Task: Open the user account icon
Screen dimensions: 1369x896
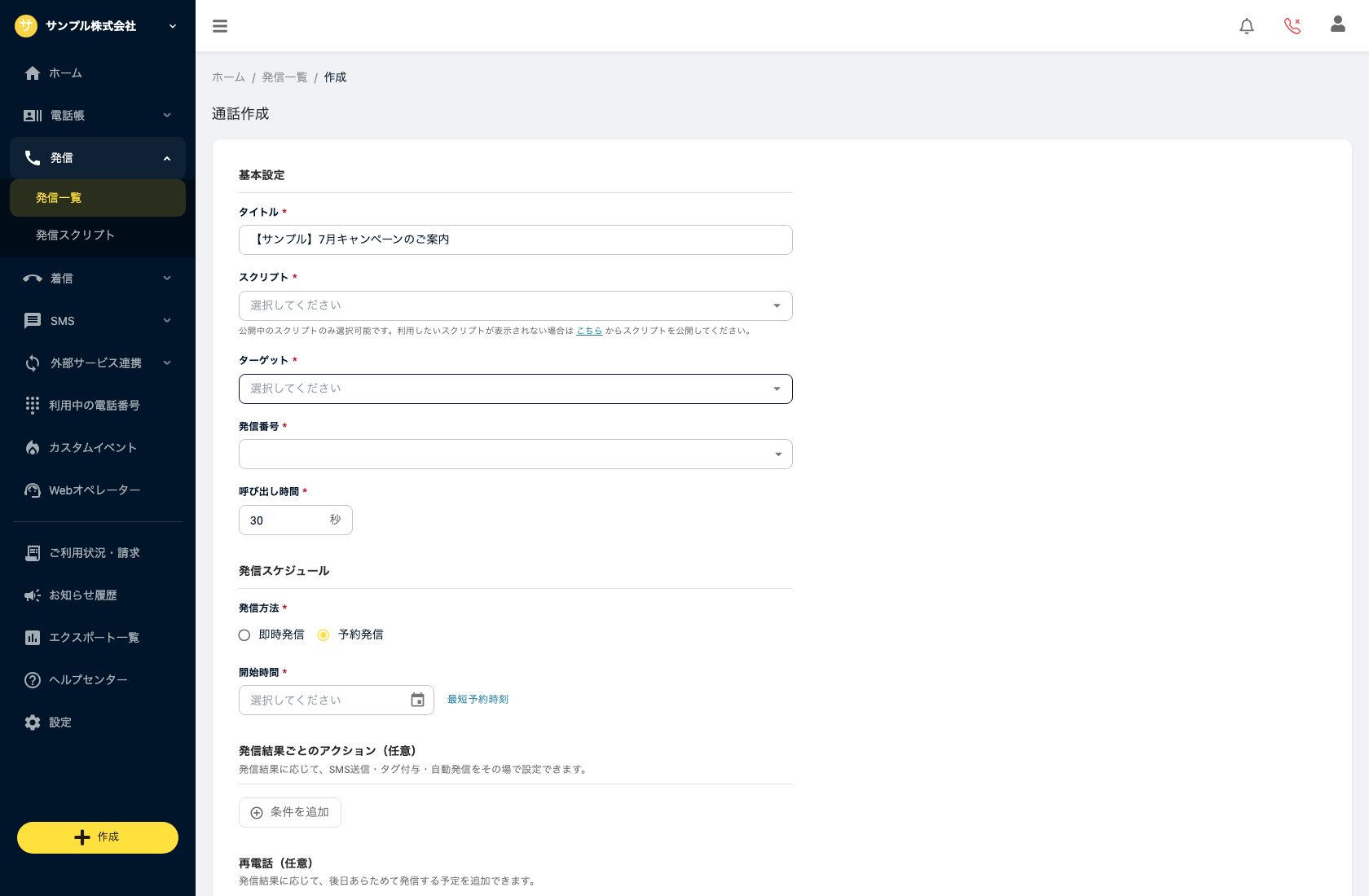Action: coord(1338,24)
